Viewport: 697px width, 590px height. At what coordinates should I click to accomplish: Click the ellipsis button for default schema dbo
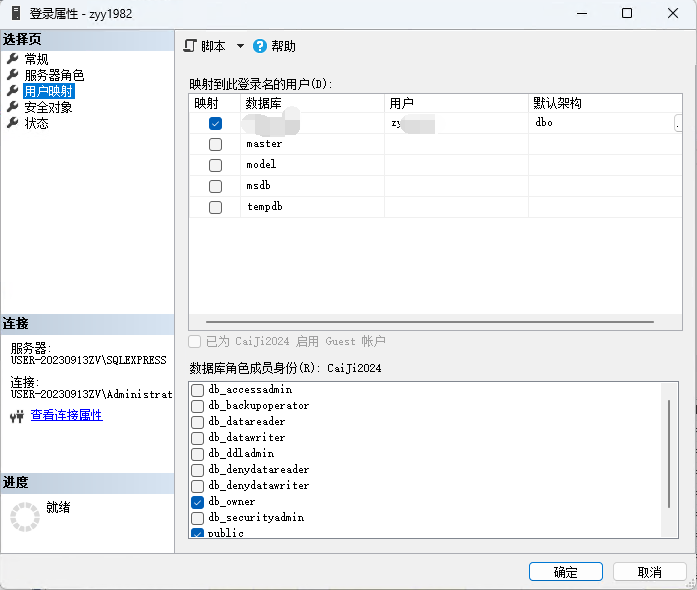[x=678, y=123]
